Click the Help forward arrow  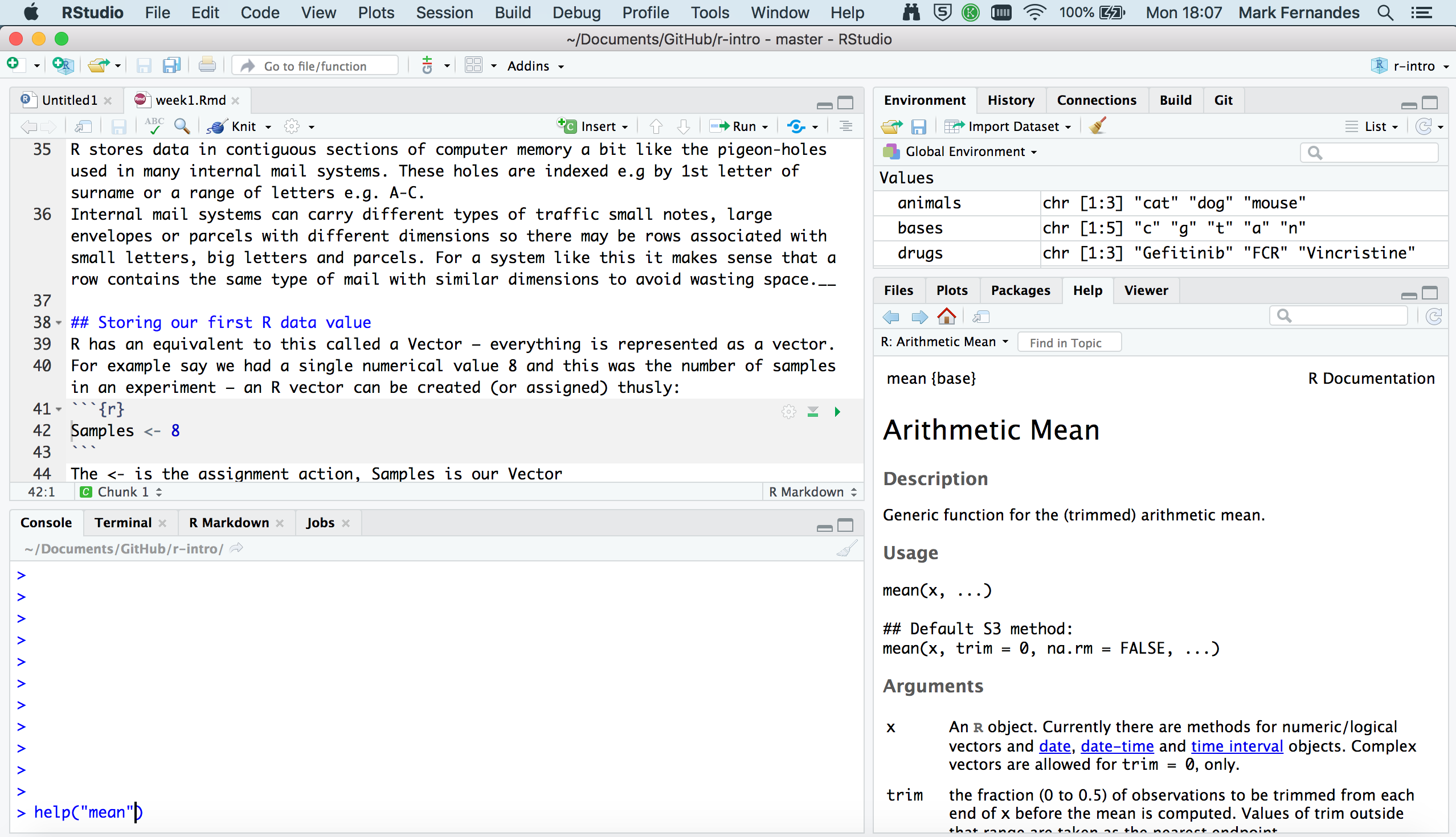(919, 317)
